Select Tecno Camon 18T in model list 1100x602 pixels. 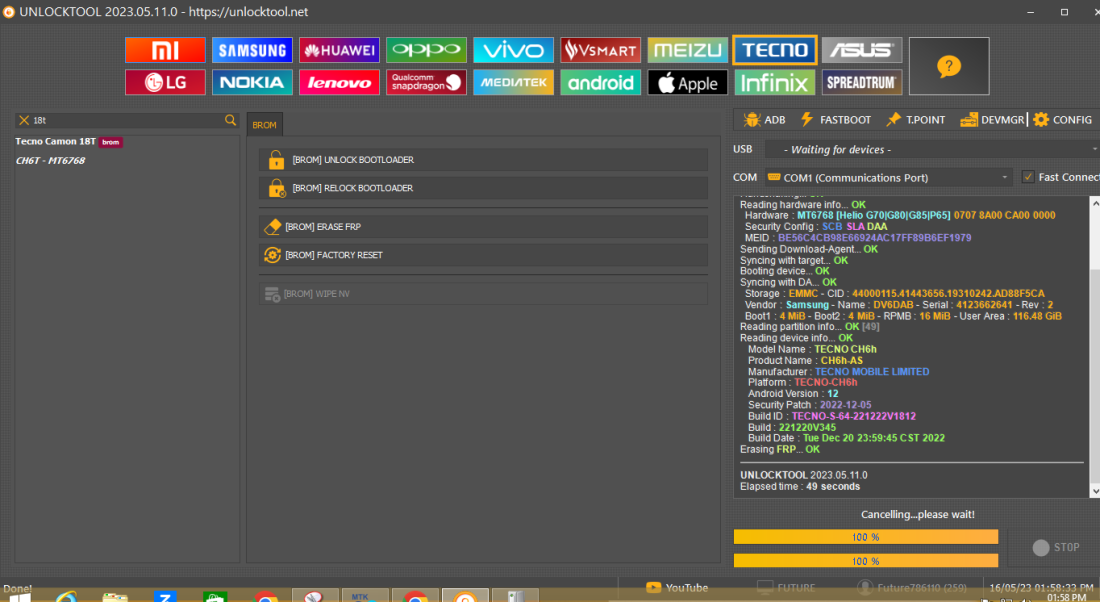point(69,142)
